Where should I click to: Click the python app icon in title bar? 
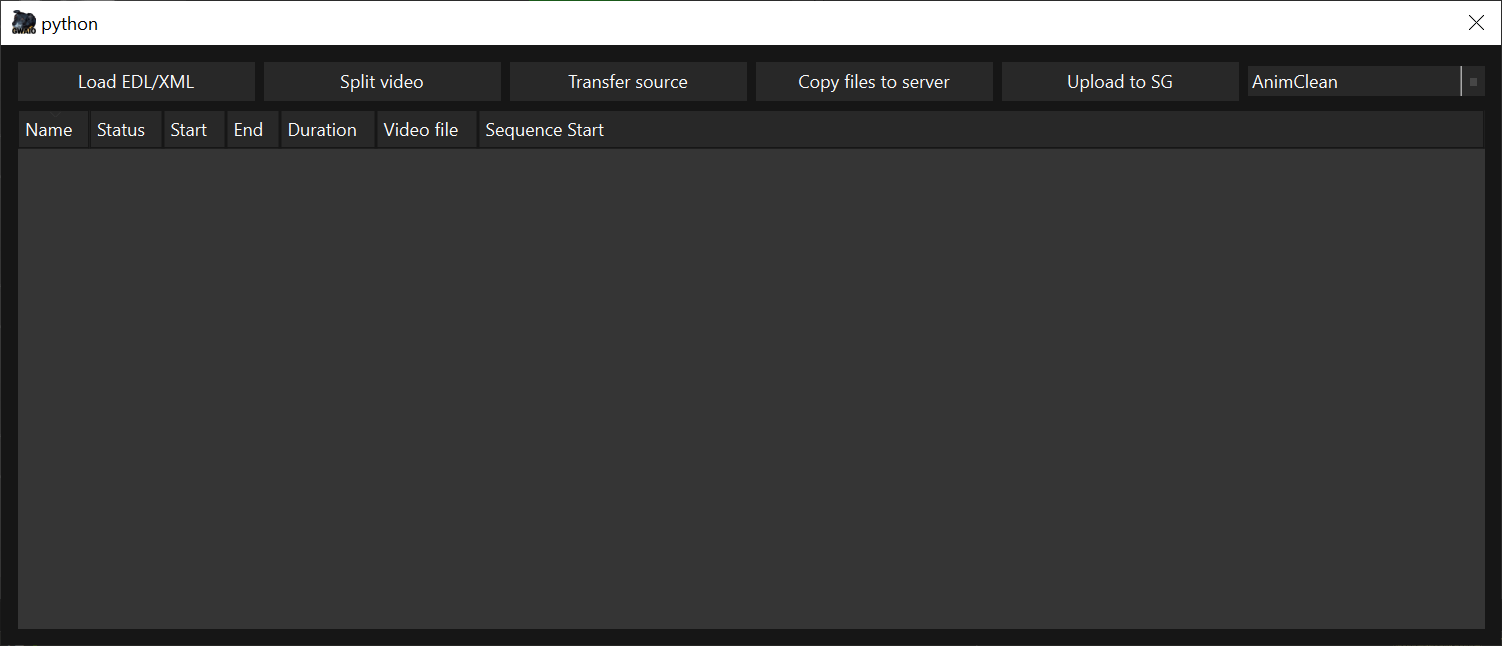click(24, 23)
